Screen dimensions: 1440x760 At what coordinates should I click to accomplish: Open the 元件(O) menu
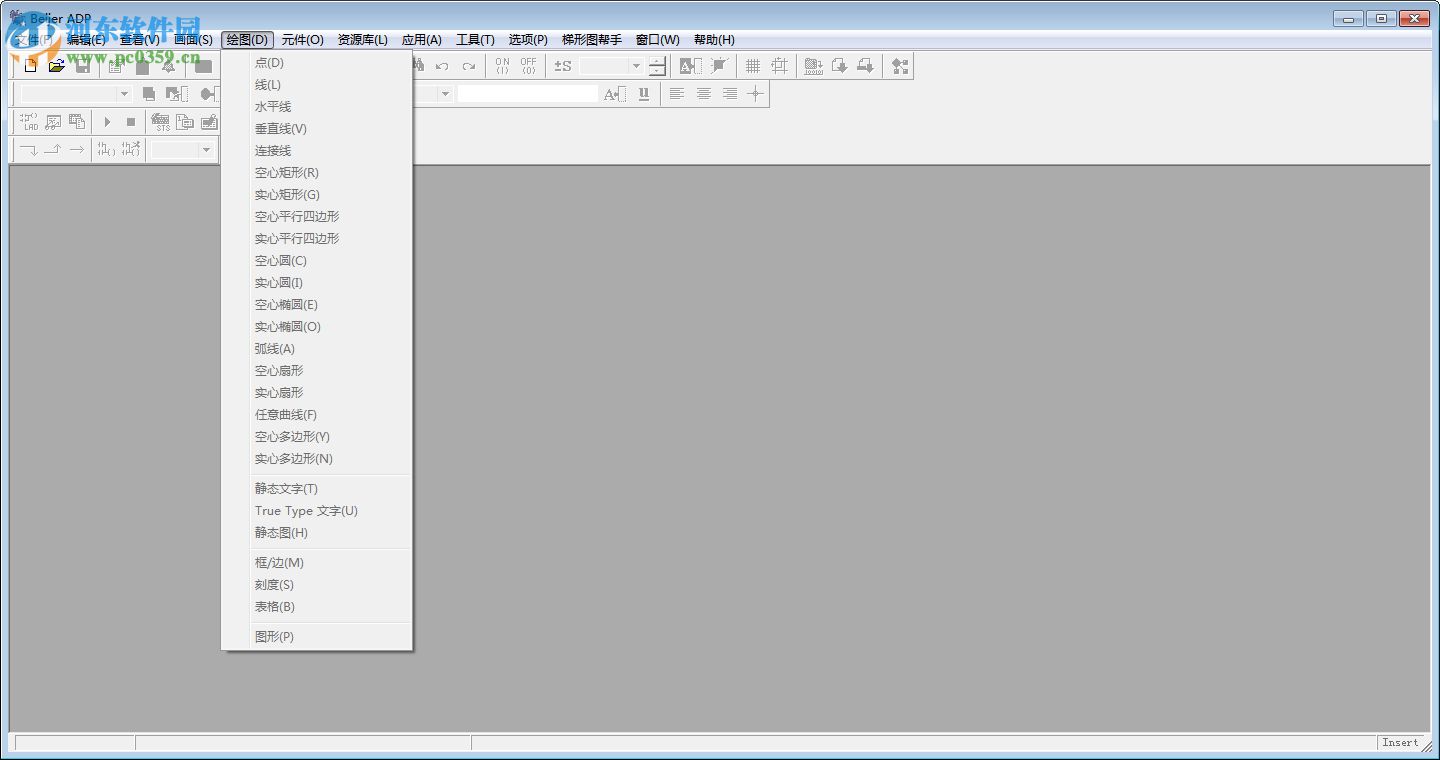click(x=303, y=40)
